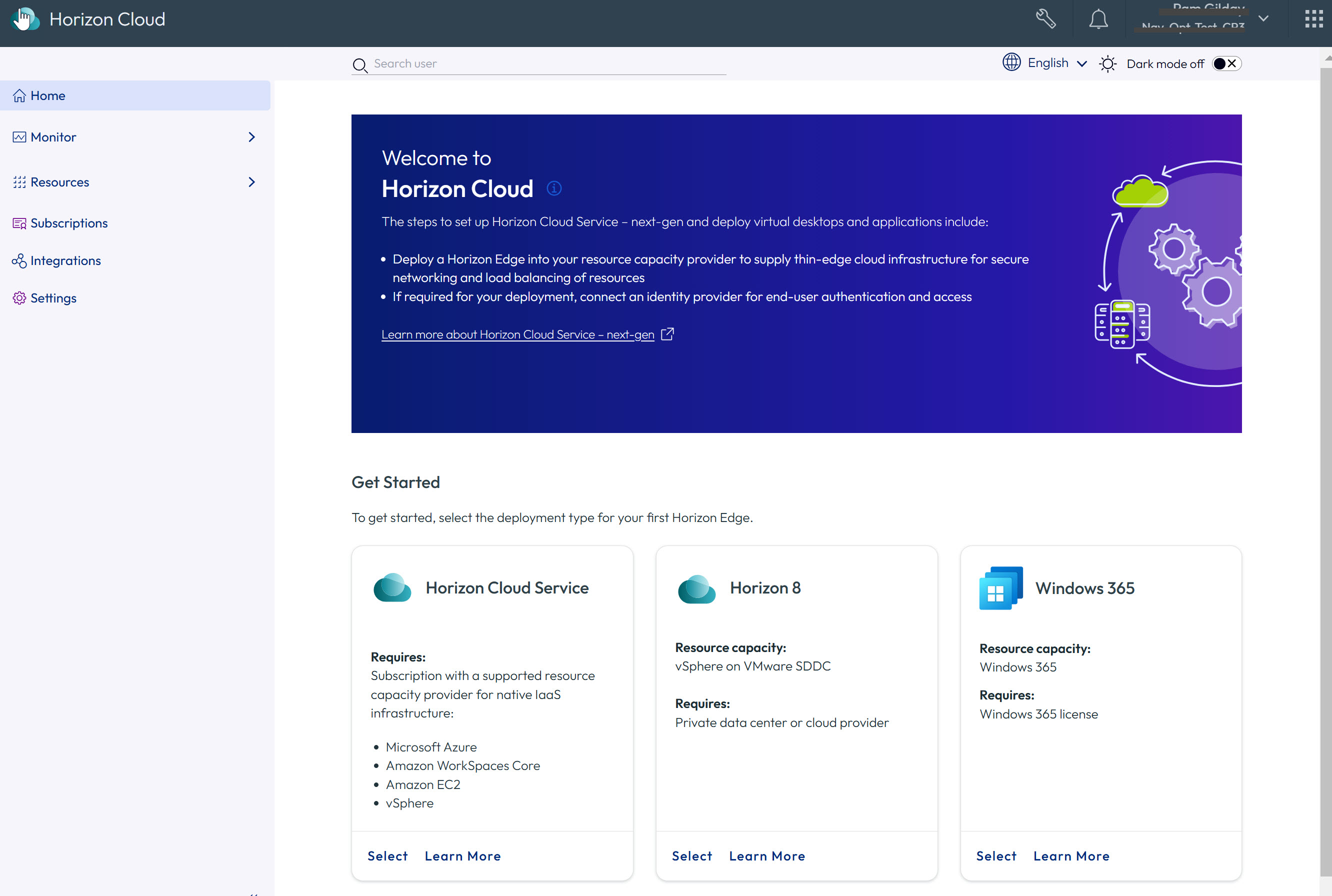Open the notifications bell
Image resolution: width=1332 pixels, height=896 pixels.
1097,19
